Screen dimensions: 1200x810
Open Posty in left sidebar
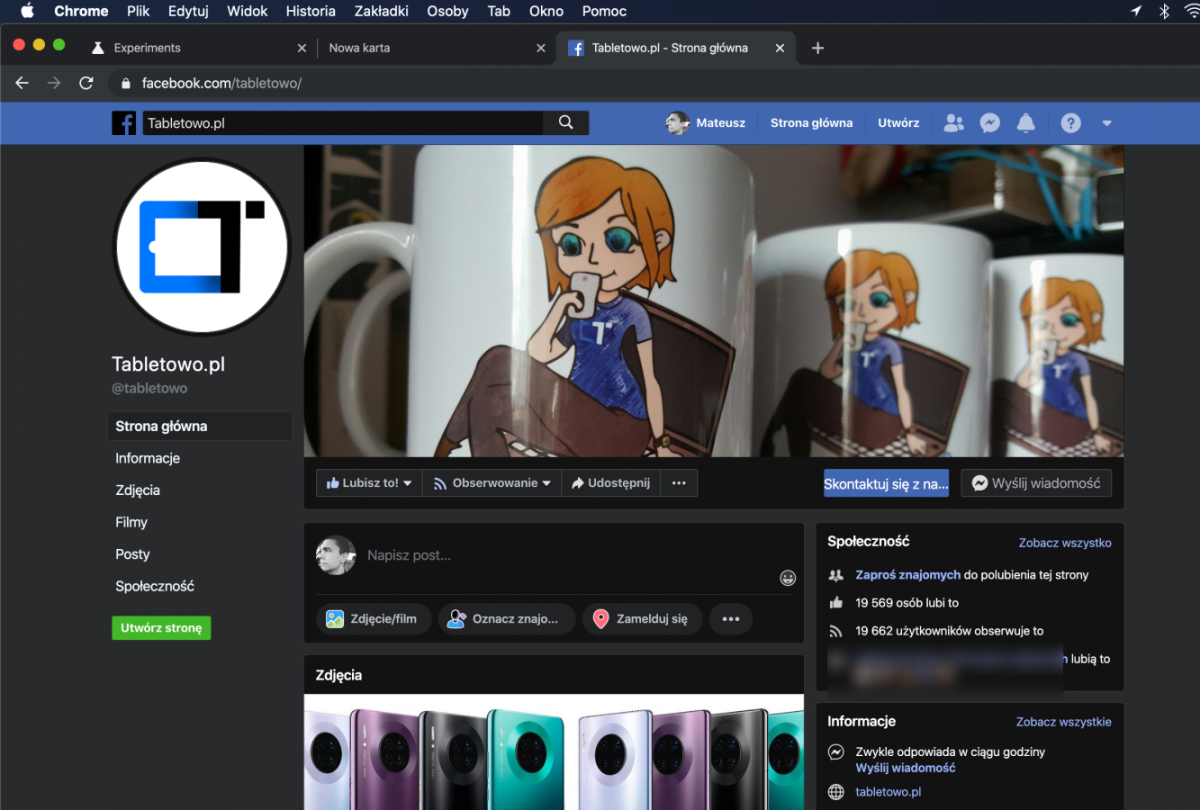[x=132, y=554]
